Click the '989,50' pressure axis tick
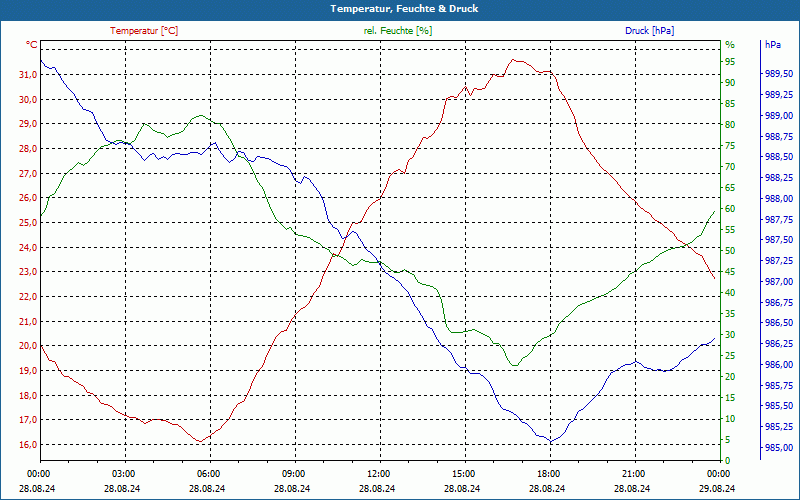Screen dimensions: 800x500 (x=779, y=74)
